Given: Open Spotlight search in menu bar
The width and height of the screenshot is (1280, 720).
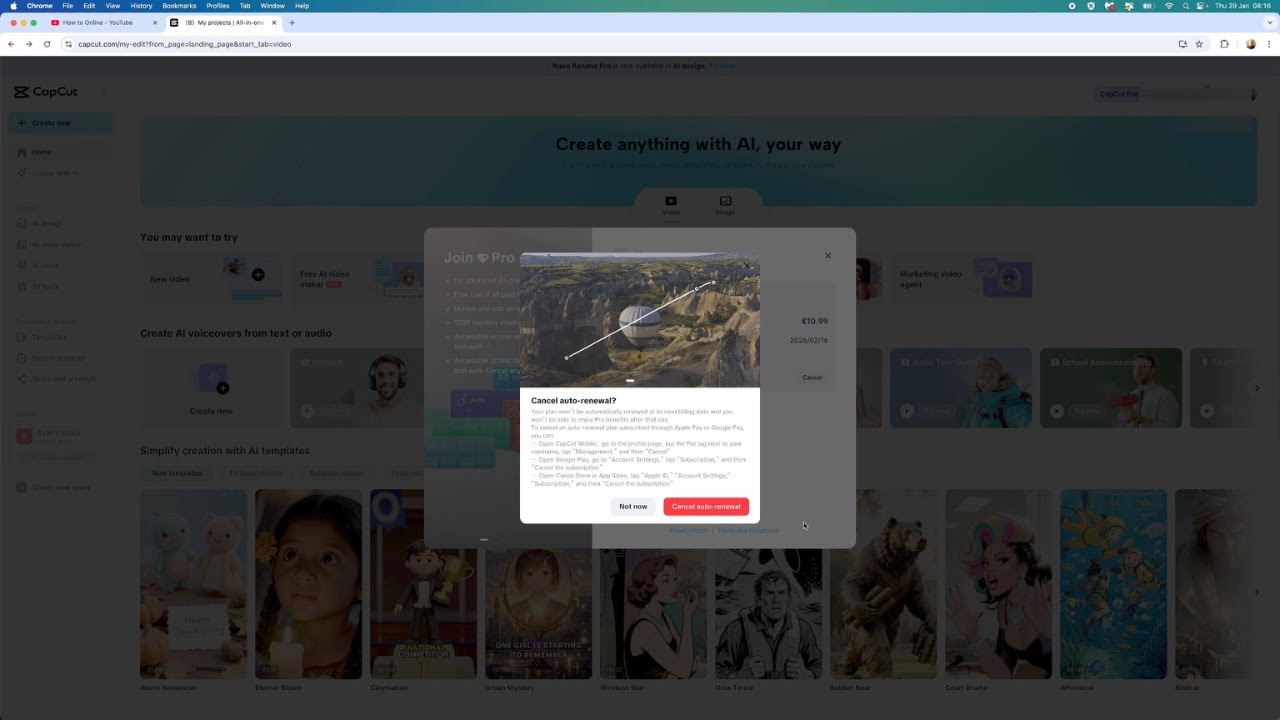Looking at the screenshot, I should [x=1184, y=6].
